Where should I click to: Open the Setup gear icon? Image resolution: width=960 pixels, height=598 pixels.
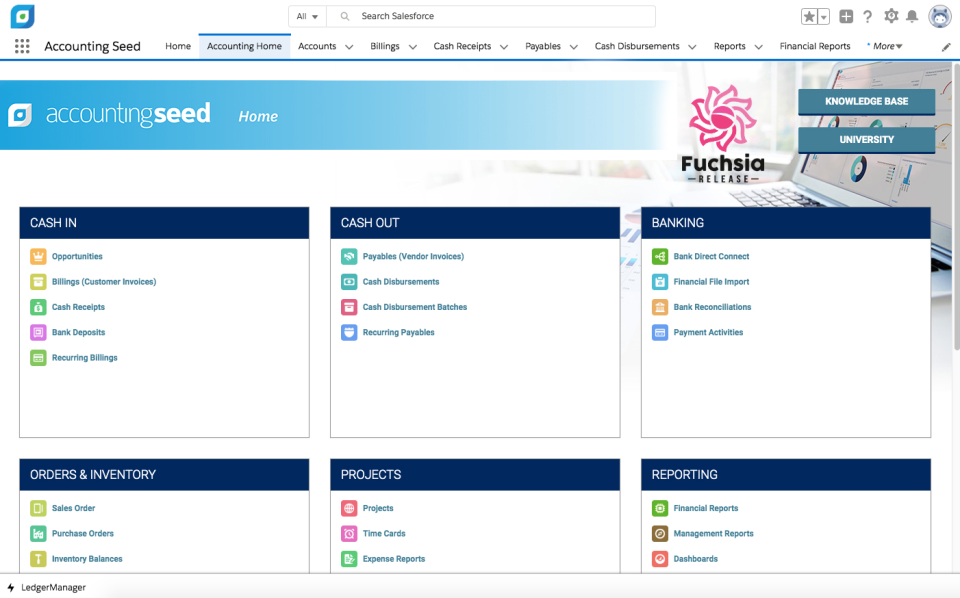tap(891, 16)
